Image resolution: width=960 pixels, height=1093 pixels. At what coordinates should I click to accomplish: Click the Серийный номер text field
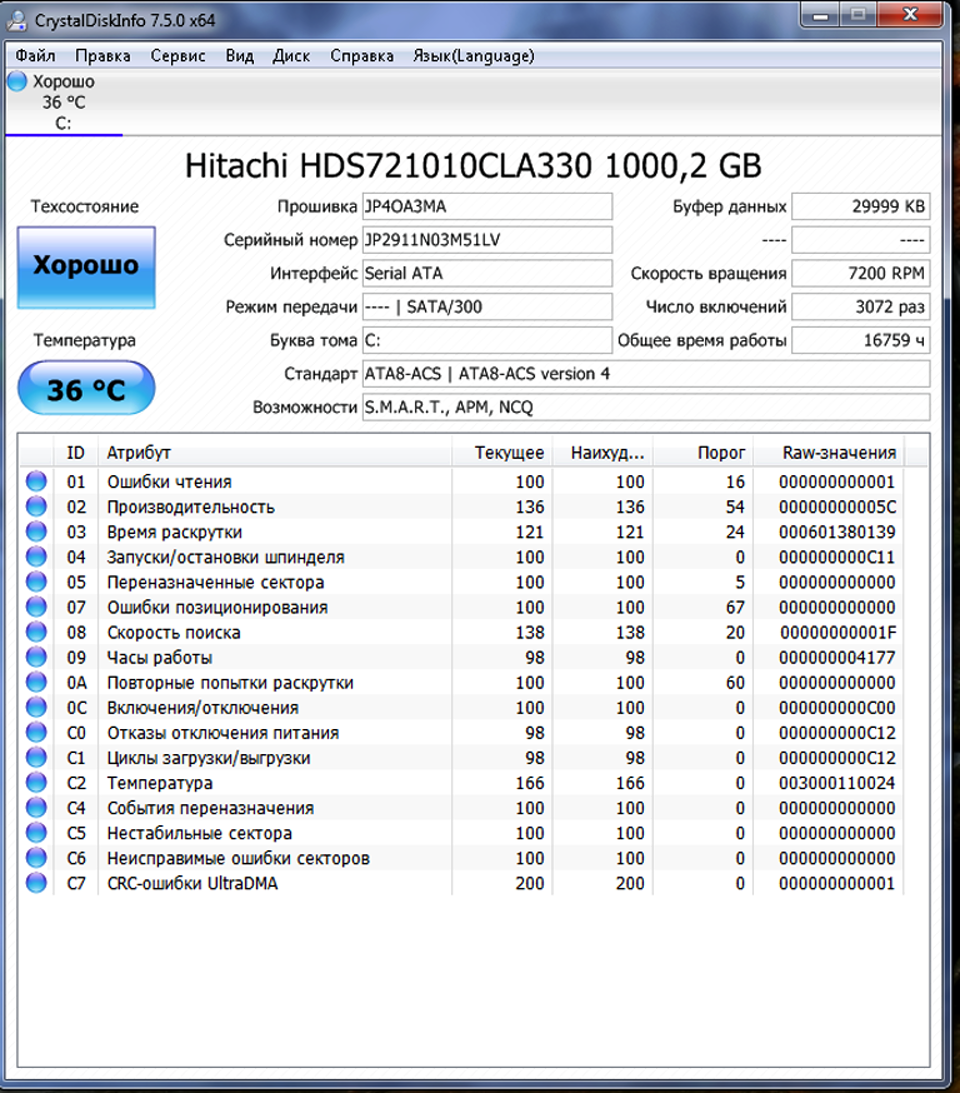tap(486, 241)
